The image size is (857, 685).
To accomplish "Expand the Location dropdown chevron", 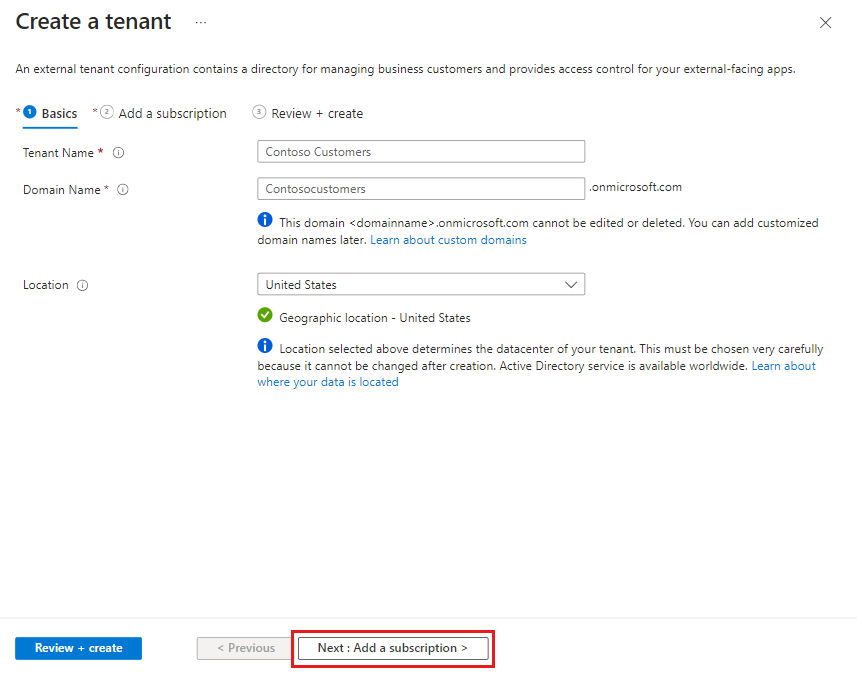I will (x=571, y=285).
